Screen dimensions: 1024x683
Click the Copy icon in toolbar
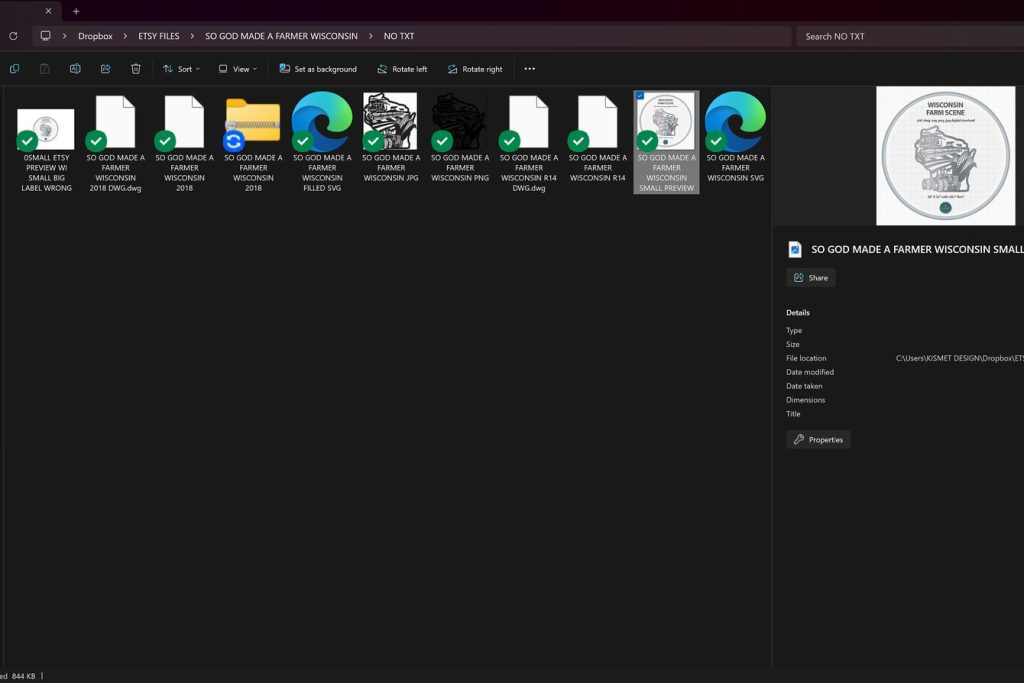14,69
